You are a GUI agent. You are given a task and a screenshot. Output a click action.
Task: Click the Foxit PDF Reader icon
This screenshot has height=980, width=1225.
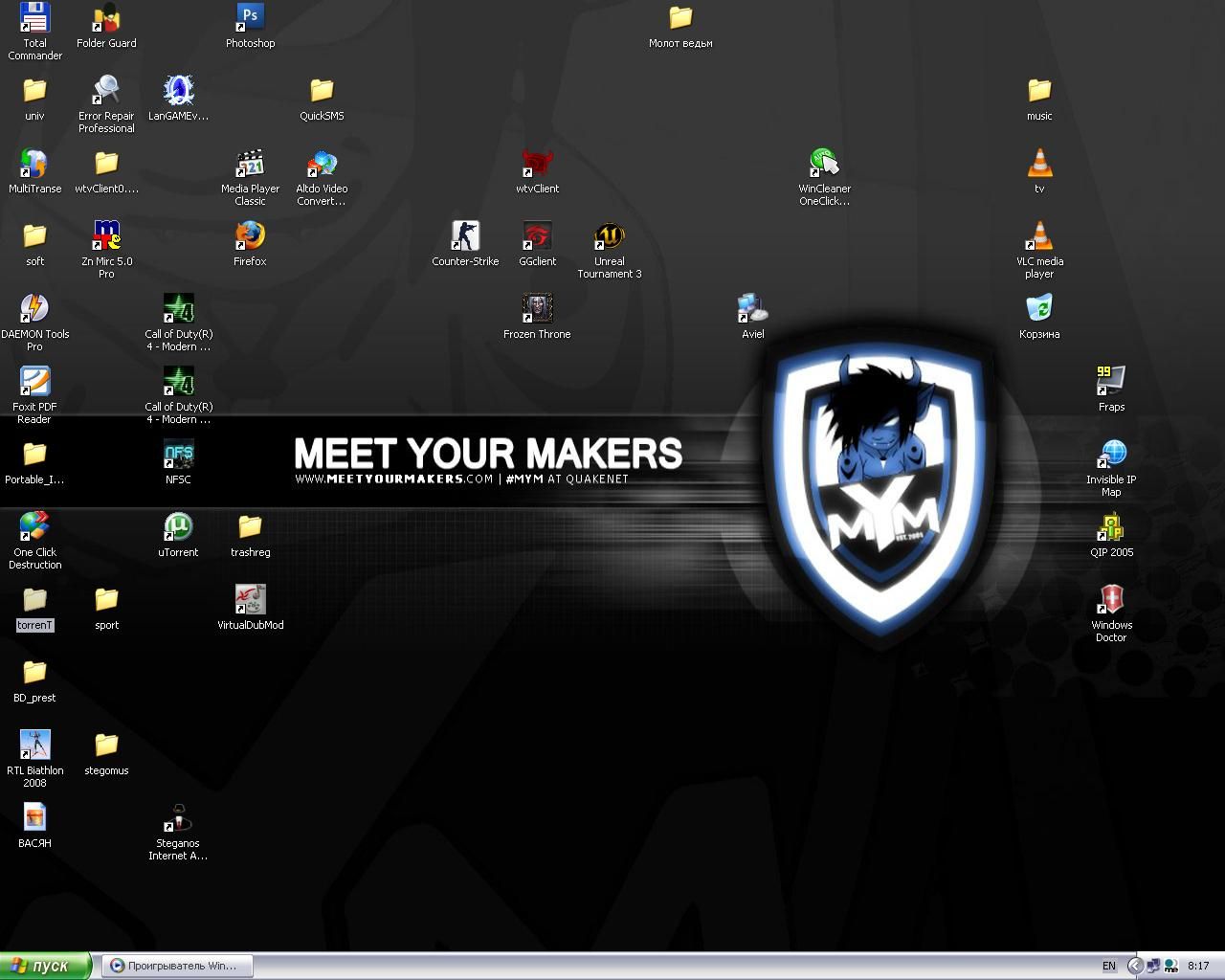coord(34,381)
